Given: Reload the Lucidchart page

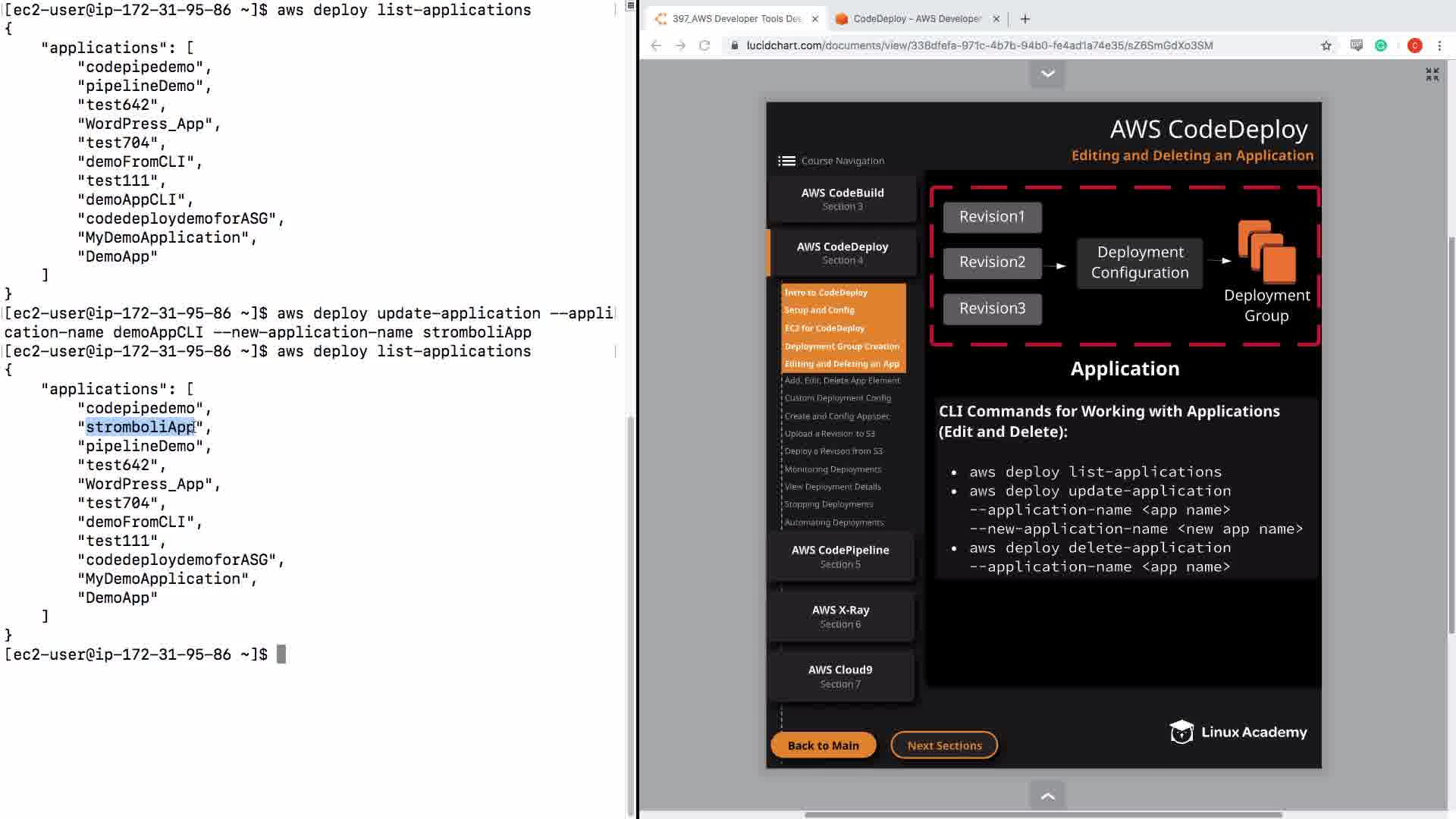Looking at the screenshot, I should (704, 45).
